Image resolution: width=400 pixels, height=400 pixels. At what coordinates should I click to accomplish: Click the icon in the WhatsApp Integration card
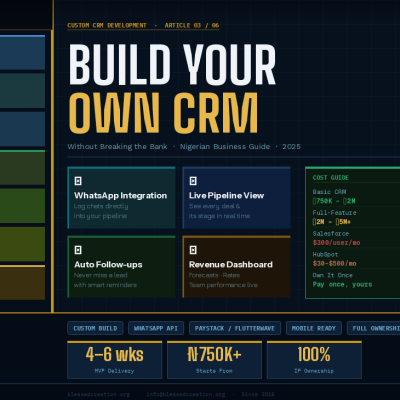[78, 181]
